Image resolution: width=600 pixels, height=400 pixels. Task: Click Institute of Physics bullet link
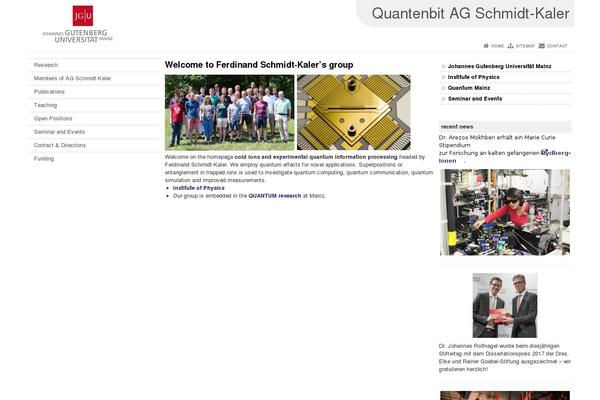[199, 188]
